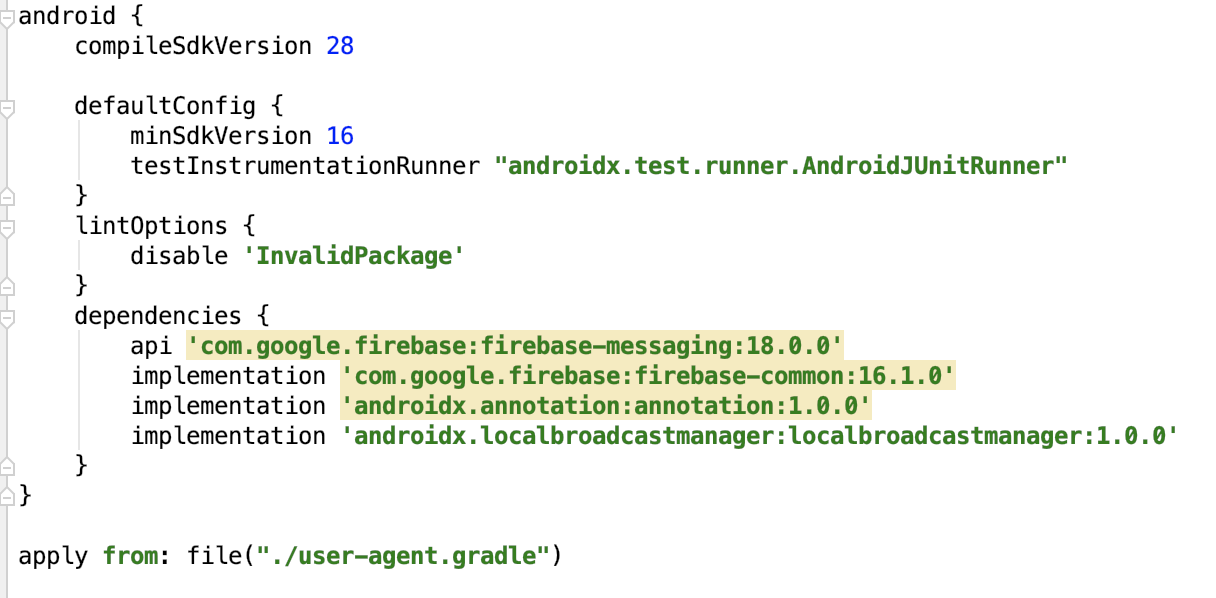Click the localbroadcastmanager:1.0.0 dependency string
Screen dimensions: 1216x598
(761, 436)
